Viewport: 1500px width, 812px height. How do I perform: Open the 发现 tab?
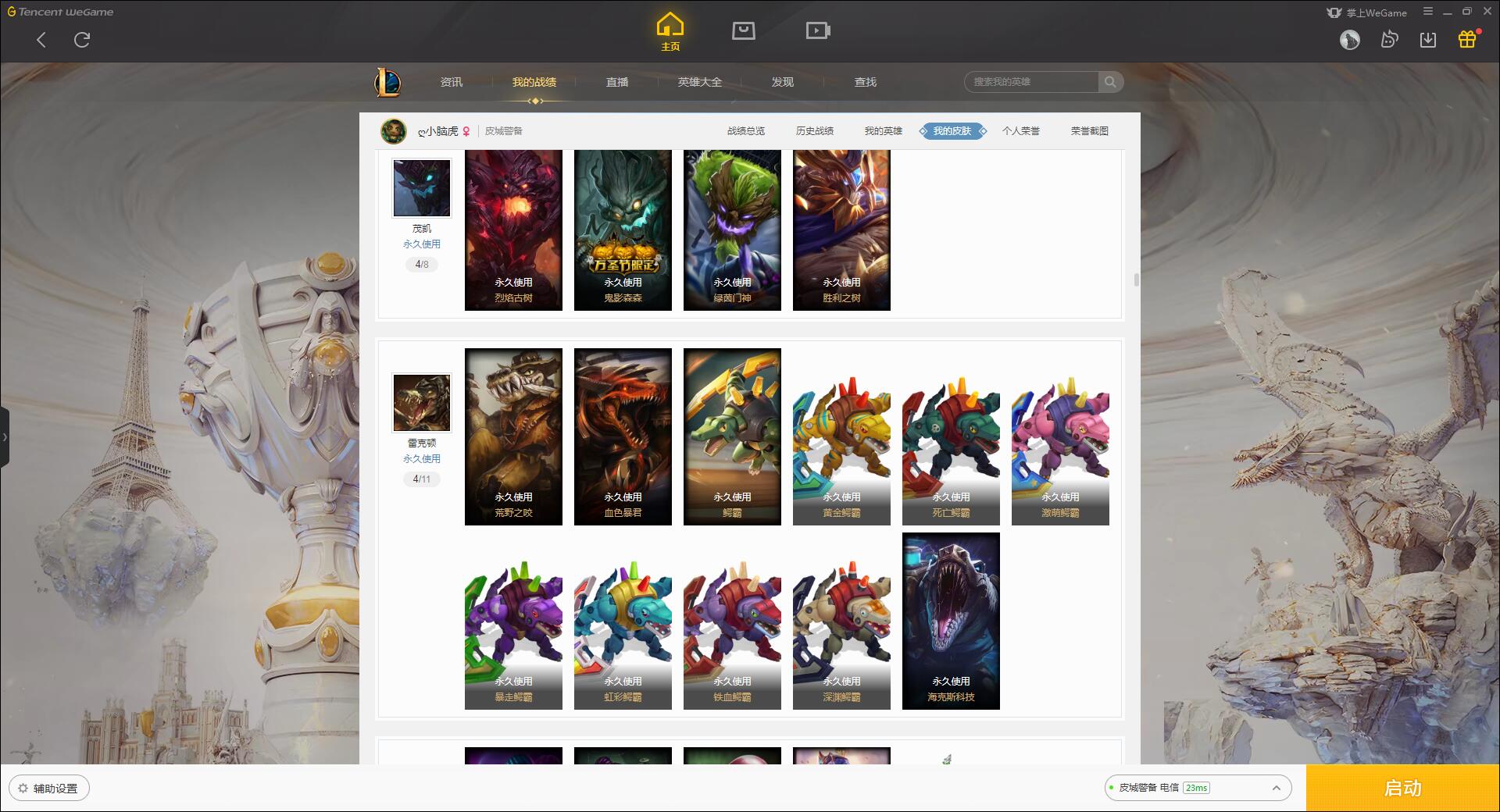[783, 82]
